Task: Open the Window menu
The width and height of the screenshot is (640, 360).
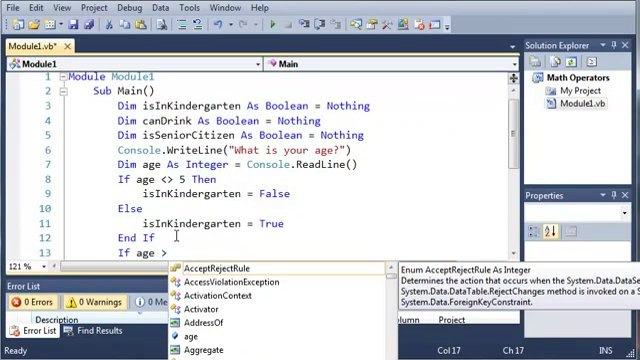Action: coord(225,8)
